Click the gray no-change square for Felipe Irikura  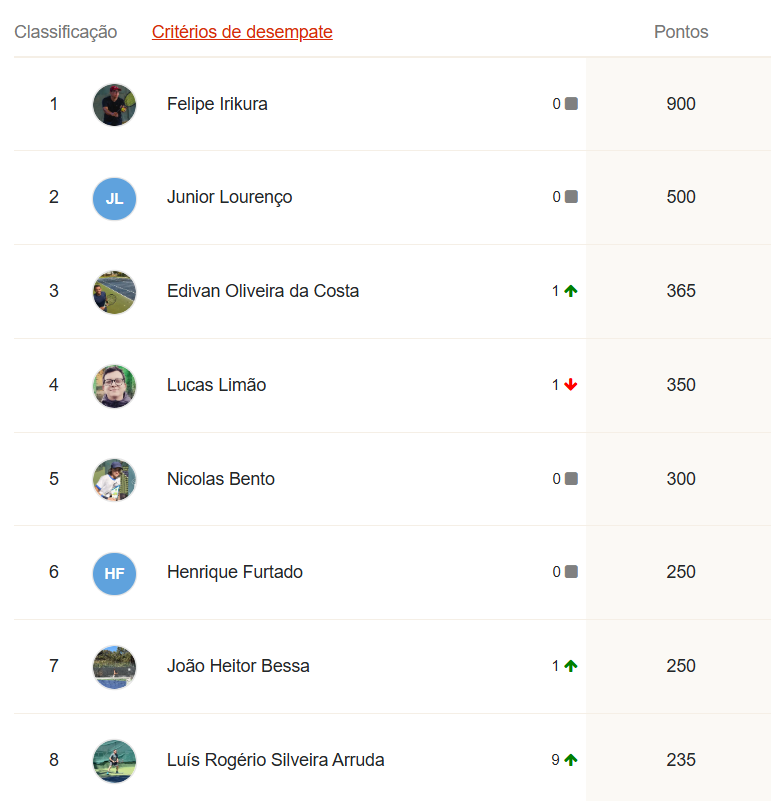pyautogui.click(x=571, y=103)
